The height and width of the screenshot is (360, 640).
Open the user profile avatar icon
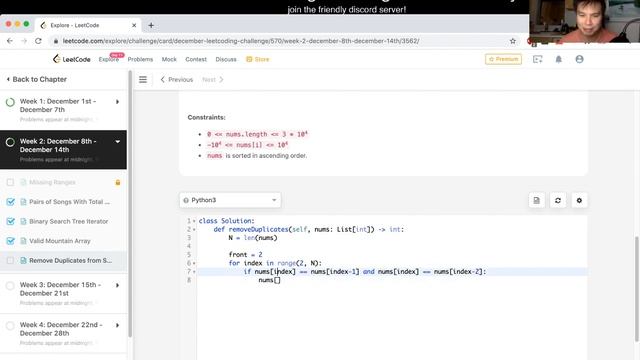coord(579,59)
